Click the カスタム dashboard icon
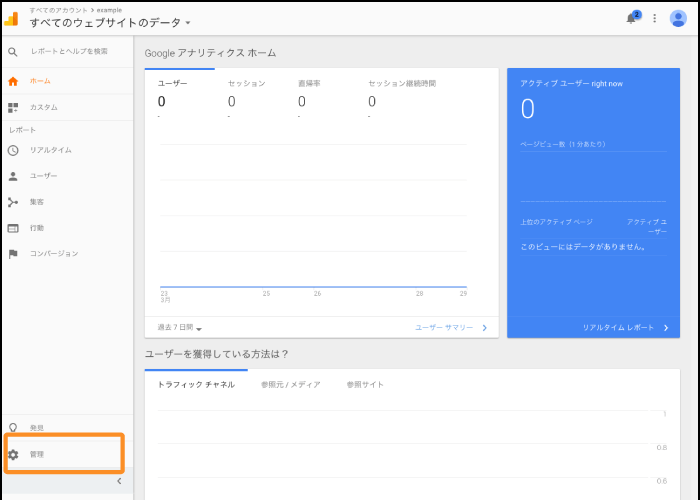The width and height of the screenshot is (700, 500). coord(13,107)
